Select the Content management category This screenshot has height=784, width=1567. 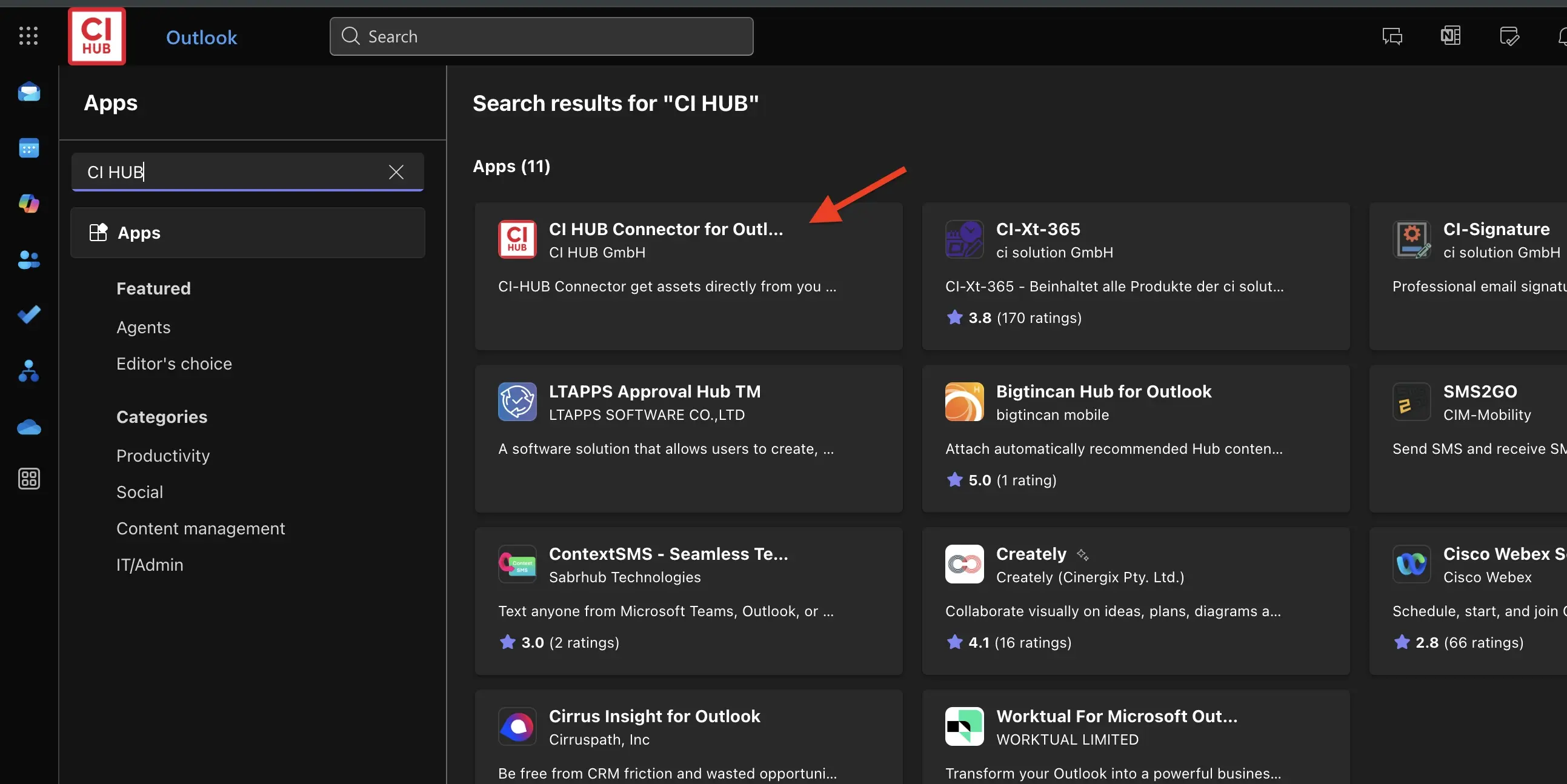click(200, 528)
